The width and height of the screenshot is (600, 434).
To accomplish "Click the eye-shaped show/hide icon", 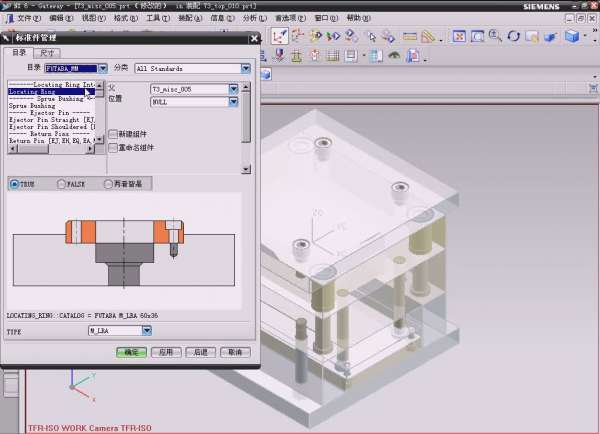I will pyautogui.click(x=395, y=55).
